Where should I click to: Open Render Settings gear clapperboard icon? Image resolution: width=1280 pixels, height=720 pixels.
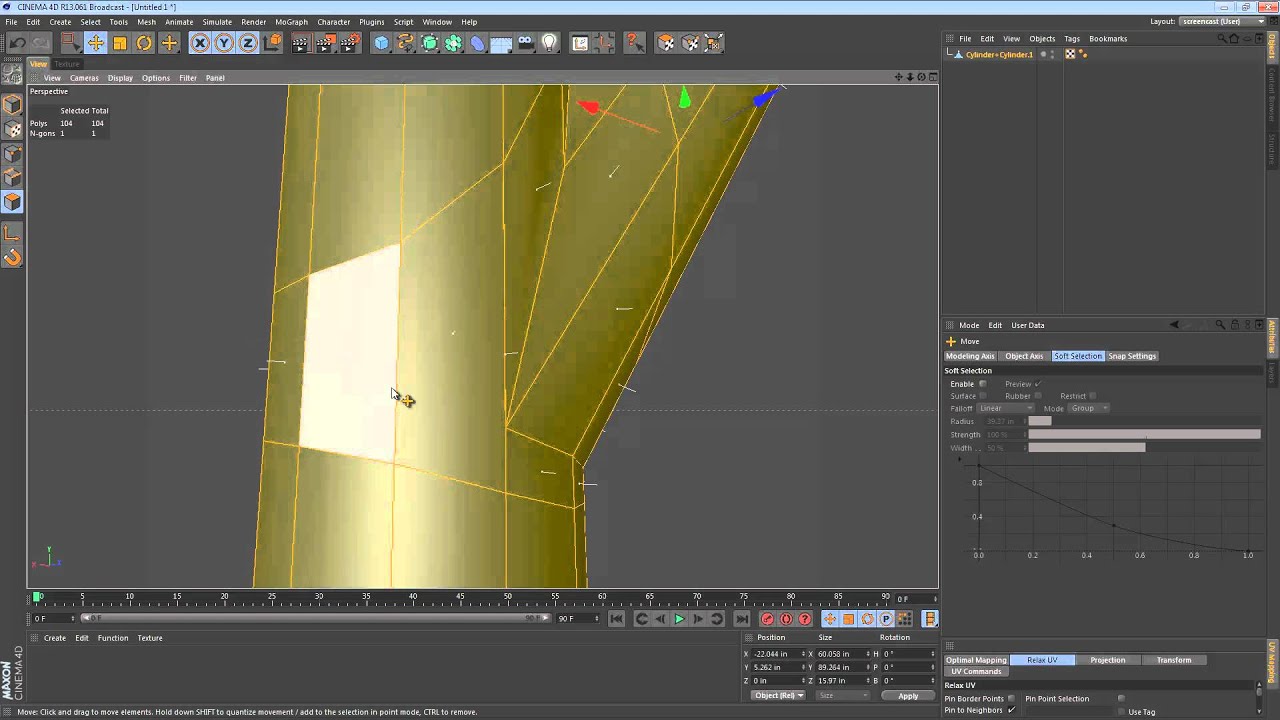tap(350, 43)
